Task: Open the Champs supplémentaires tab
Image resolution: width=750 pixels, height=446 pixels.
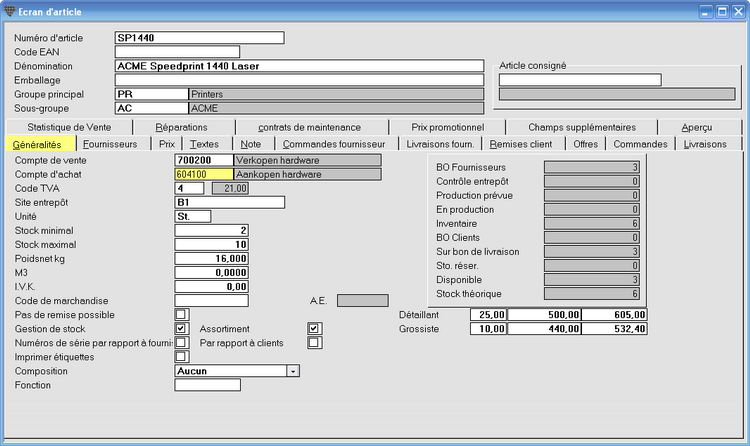Action: (x=582, y=127)
